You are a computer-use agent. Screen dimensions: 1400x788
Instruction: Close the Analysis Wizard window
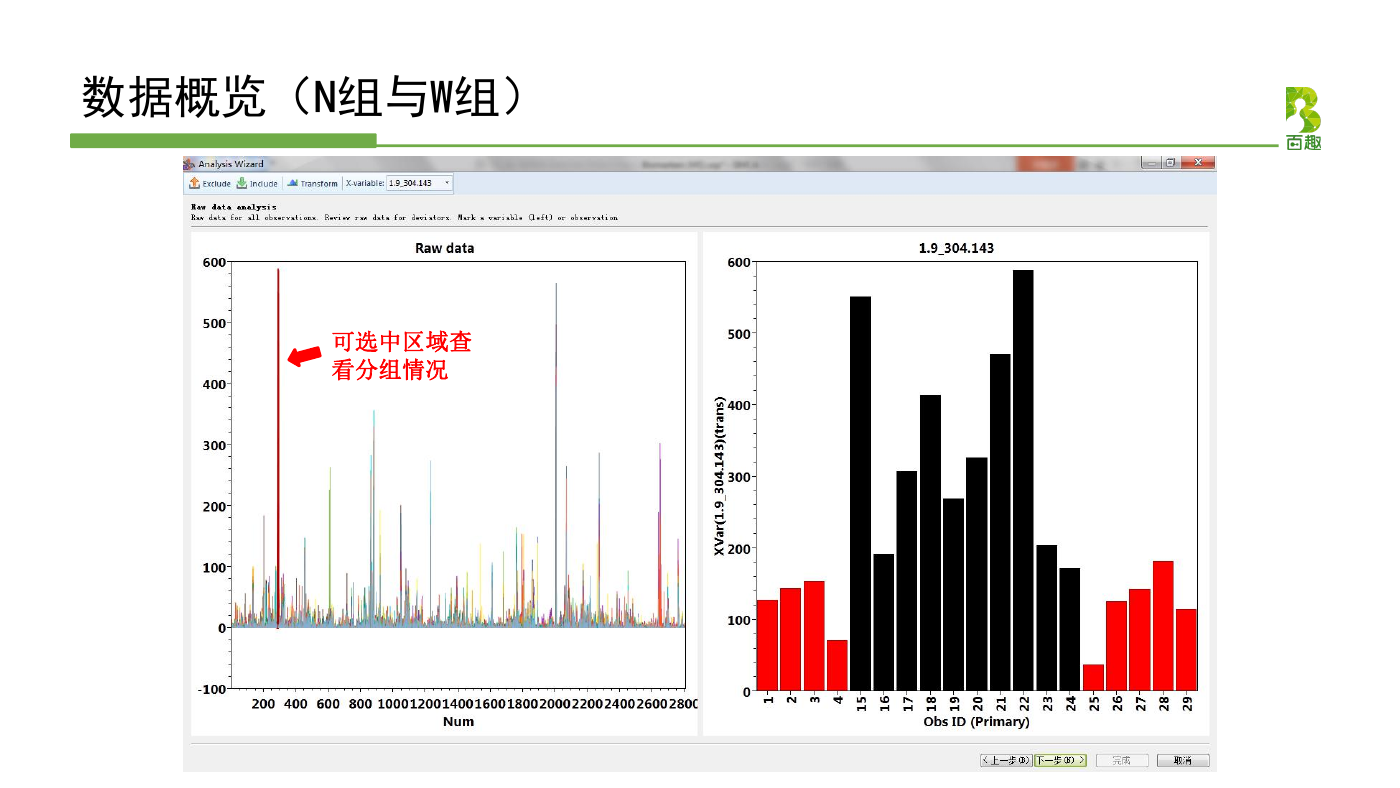click(x=1196, y=162)
